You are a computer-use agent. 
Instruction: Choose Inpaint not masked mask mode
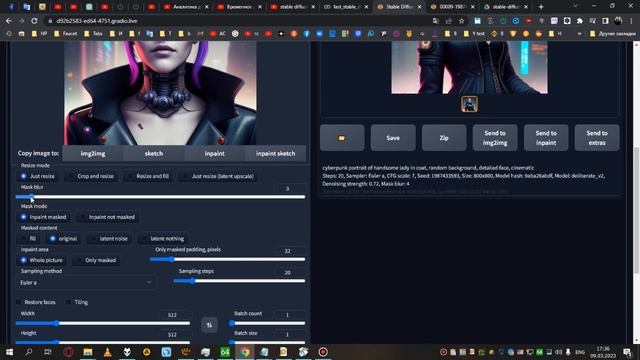(x=107, y=217)
